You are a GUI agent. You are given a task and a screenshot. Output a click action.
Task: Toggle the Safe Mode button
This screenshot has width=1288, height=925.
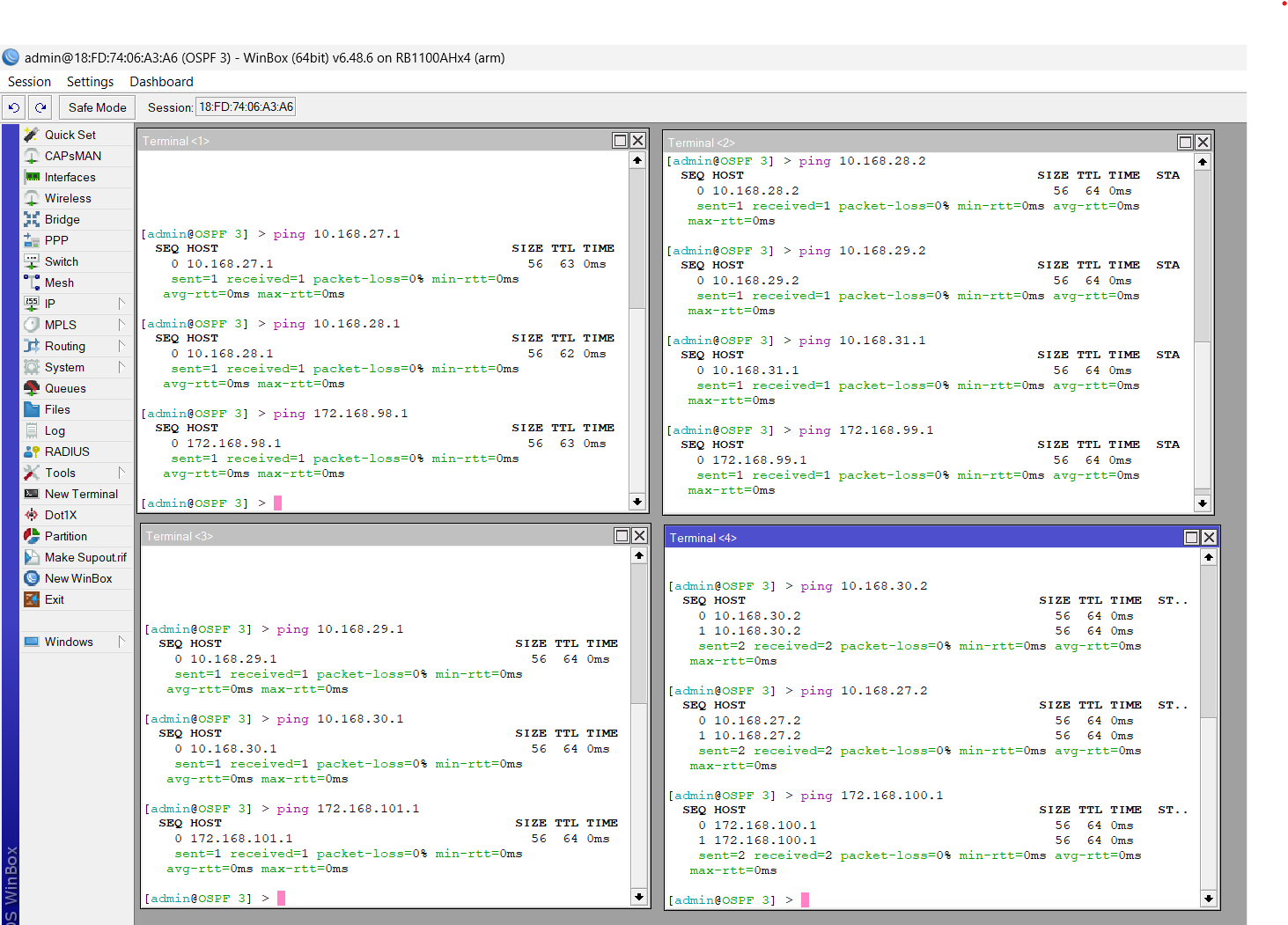coord(97,107)
